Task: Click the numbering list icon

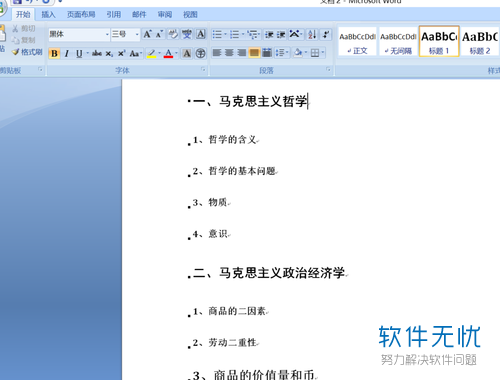Action: (235, 34)
